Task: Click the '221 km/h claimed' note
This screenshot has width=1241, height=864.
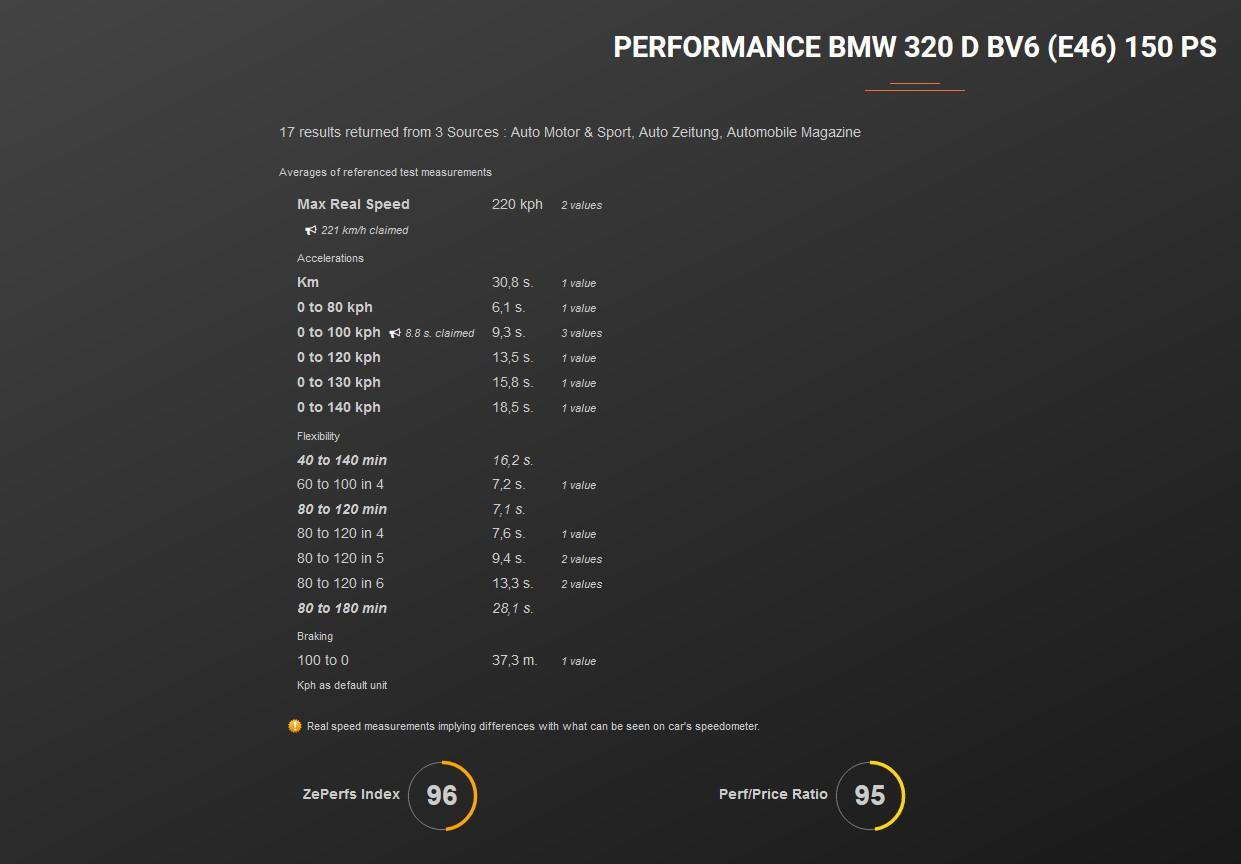Action: coord(364,230)
